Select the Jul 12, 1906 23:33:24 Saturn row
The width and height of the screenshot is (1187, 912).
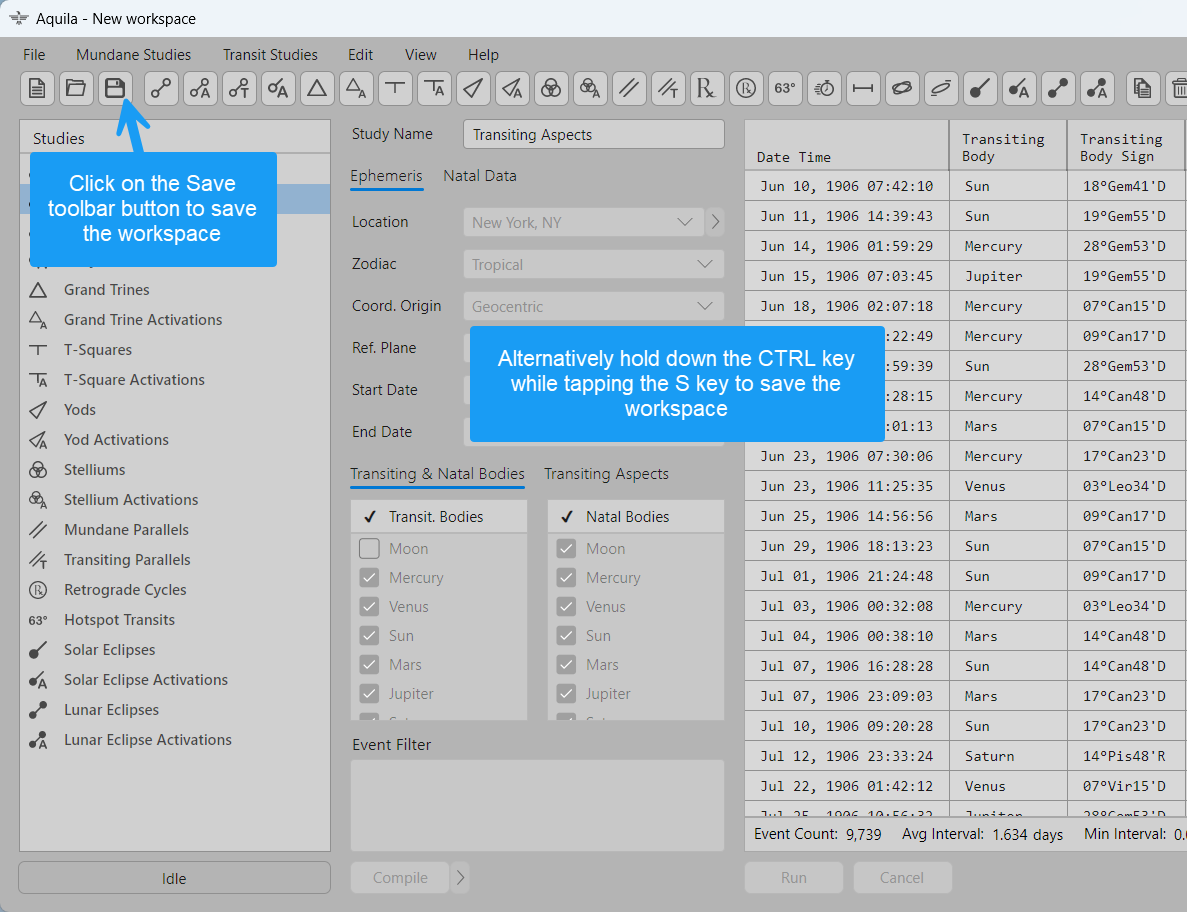click(965, 756)
